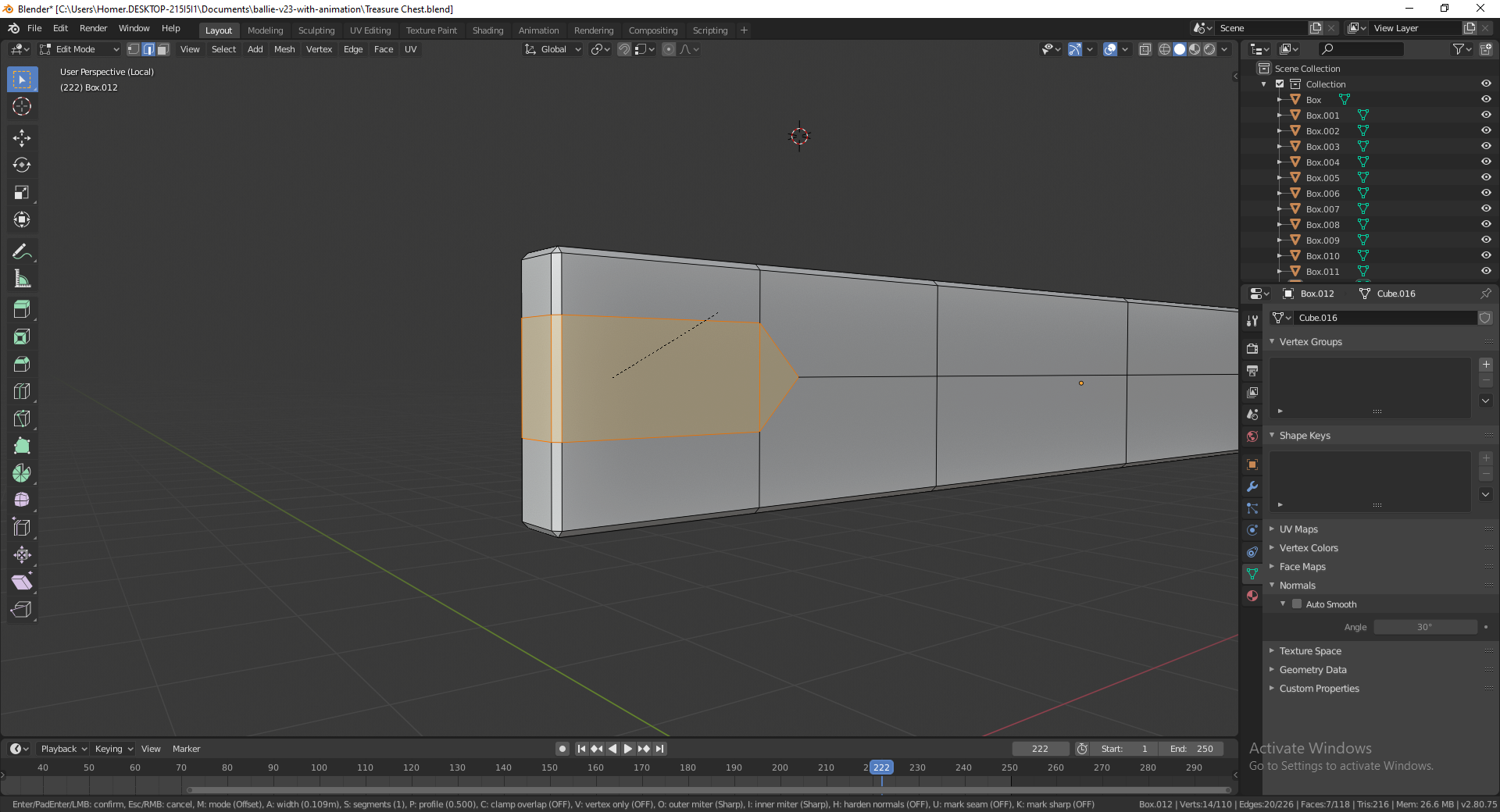Open the Mesh menu

pyautogui.click(x=284, y=48)
